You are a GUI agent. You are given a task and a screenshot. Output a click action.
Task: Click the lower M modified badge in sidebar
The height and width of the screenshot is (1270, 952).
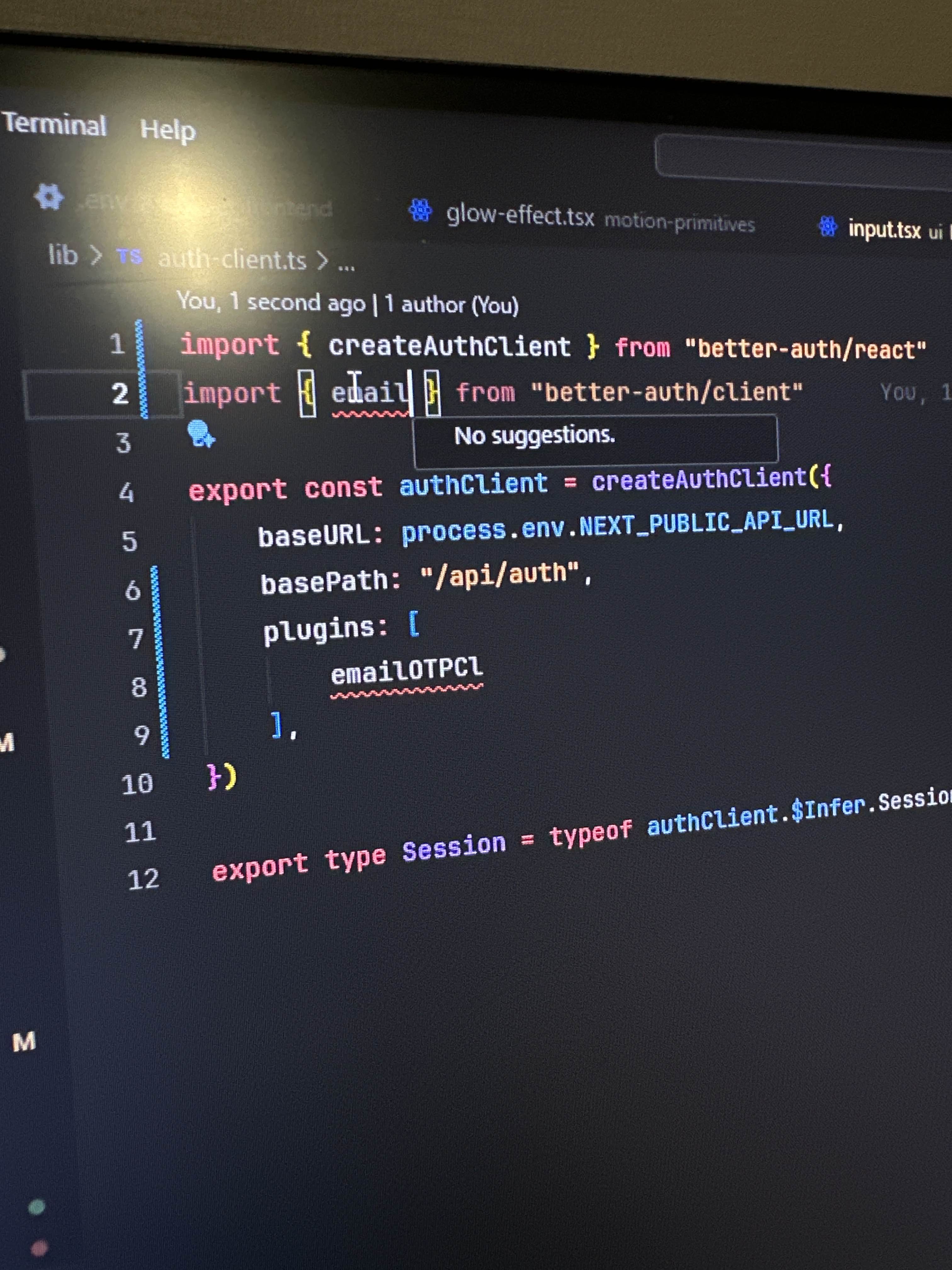24,1042
